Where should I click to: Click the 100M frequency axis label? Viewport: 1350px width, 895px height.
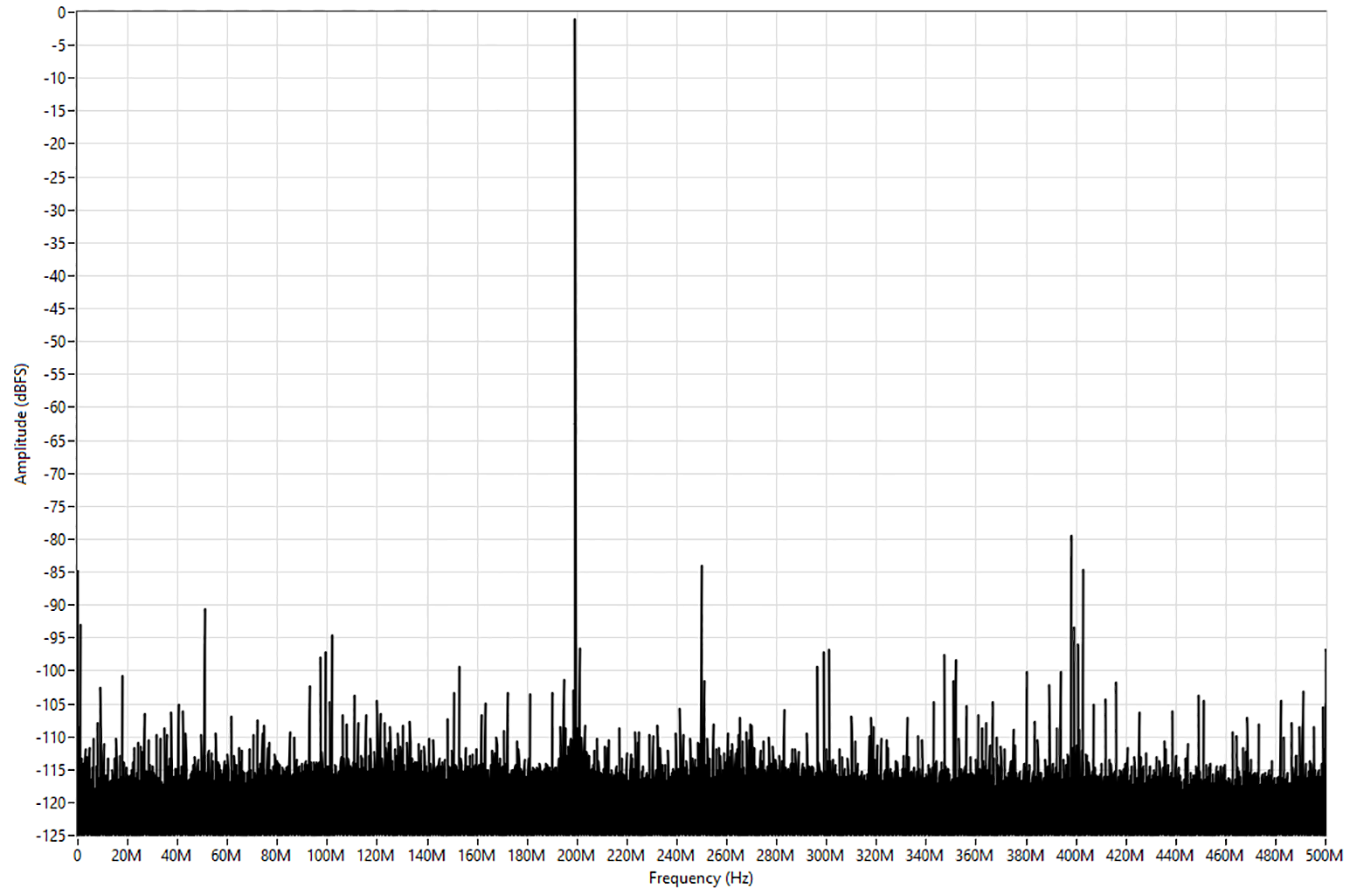(x=327, y=857)
